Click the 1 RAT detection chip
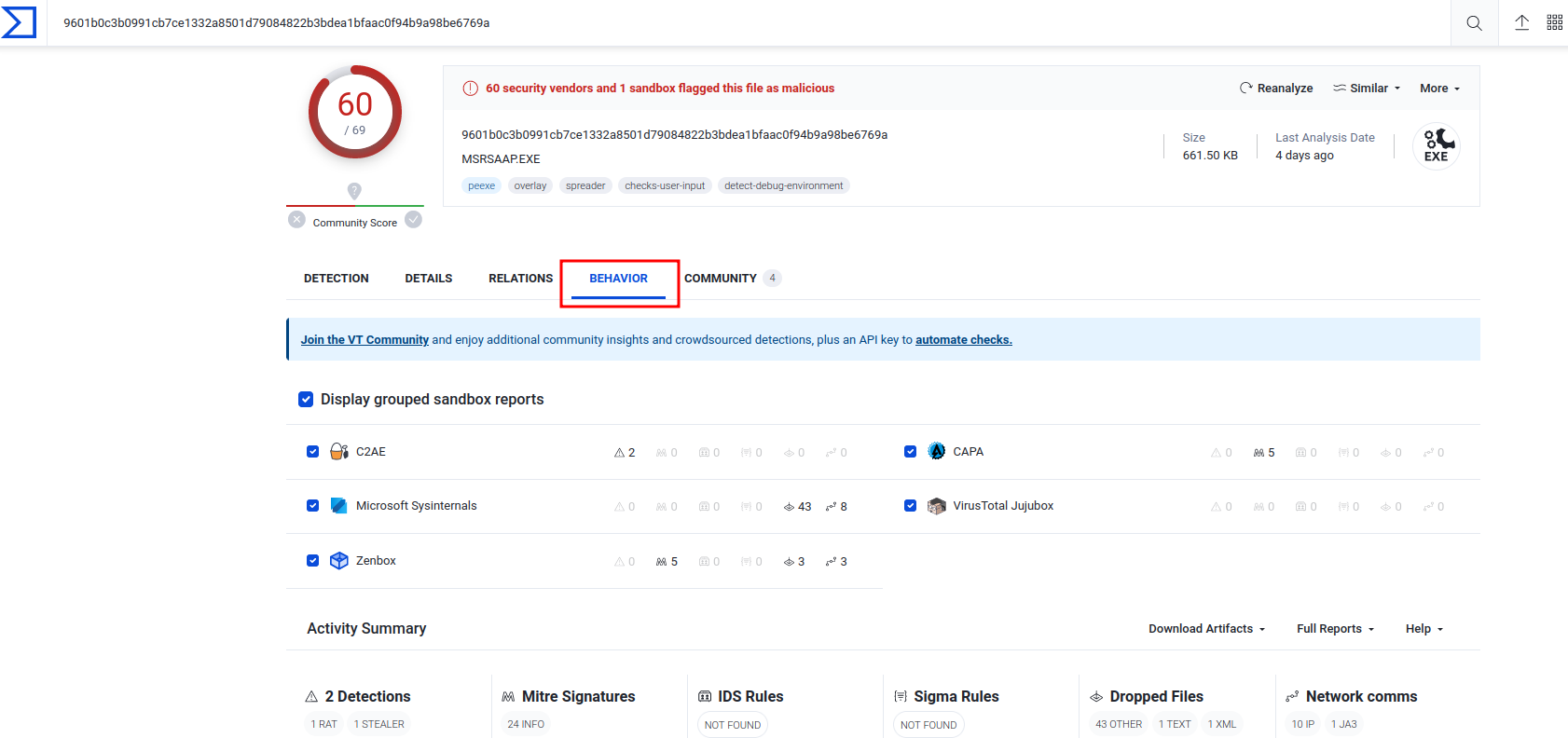1568x738 pixels. pyautogui.click(x=324, y=725)
